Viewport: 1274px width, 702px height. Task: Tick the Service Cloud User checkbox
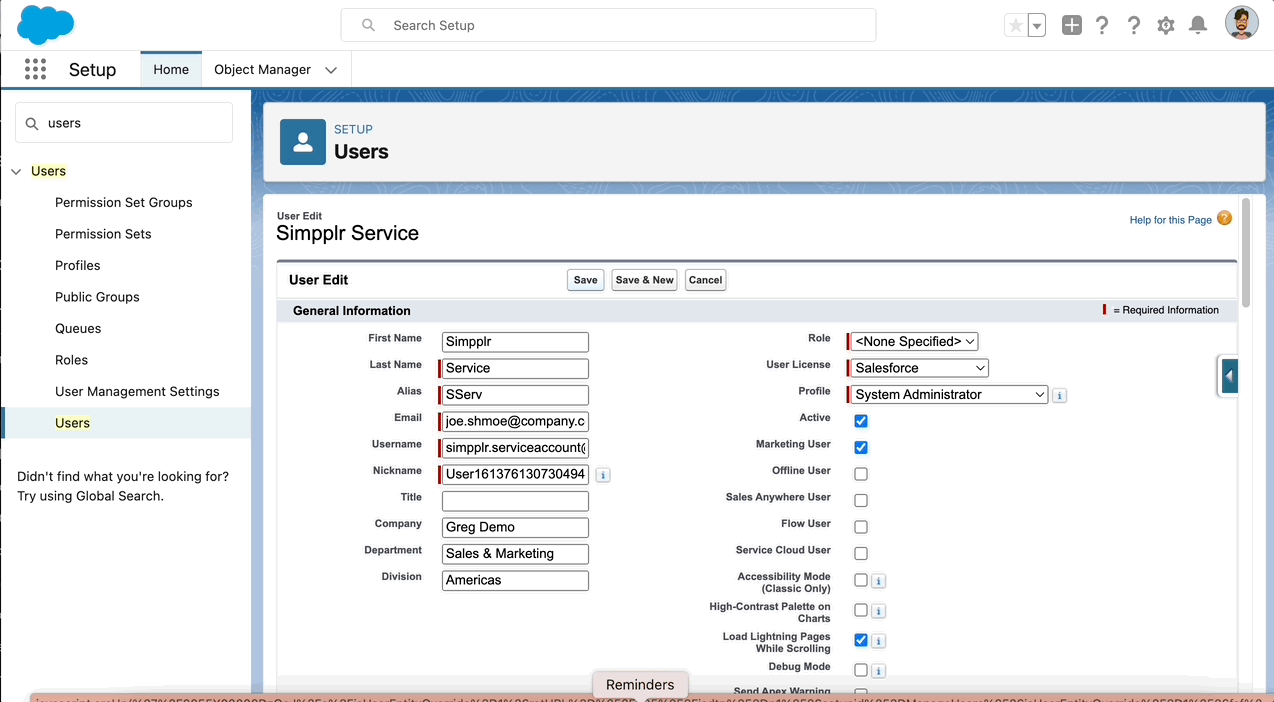click(861, 553)
